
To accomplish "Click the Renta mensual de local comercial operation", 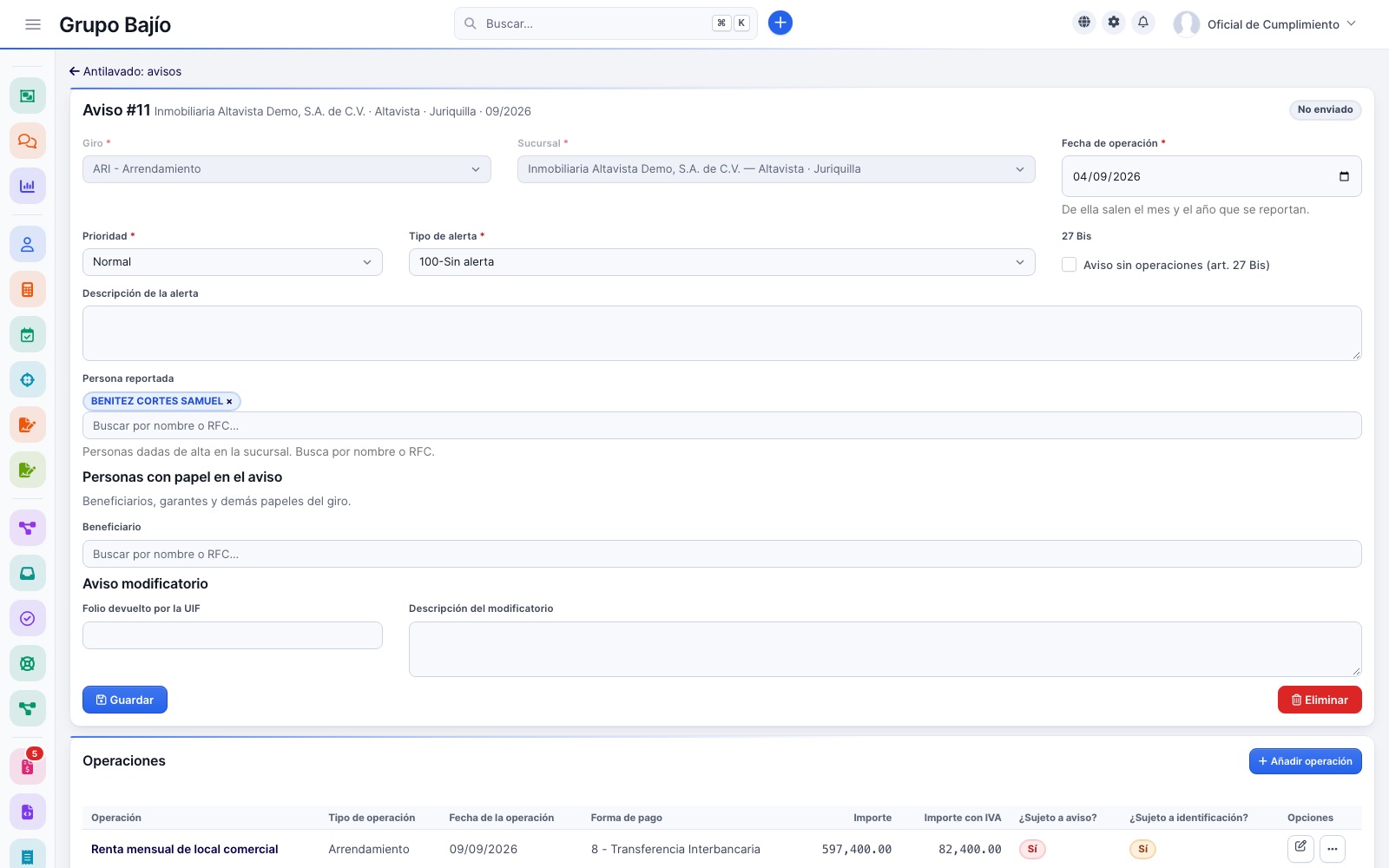I will pos(185,849).
